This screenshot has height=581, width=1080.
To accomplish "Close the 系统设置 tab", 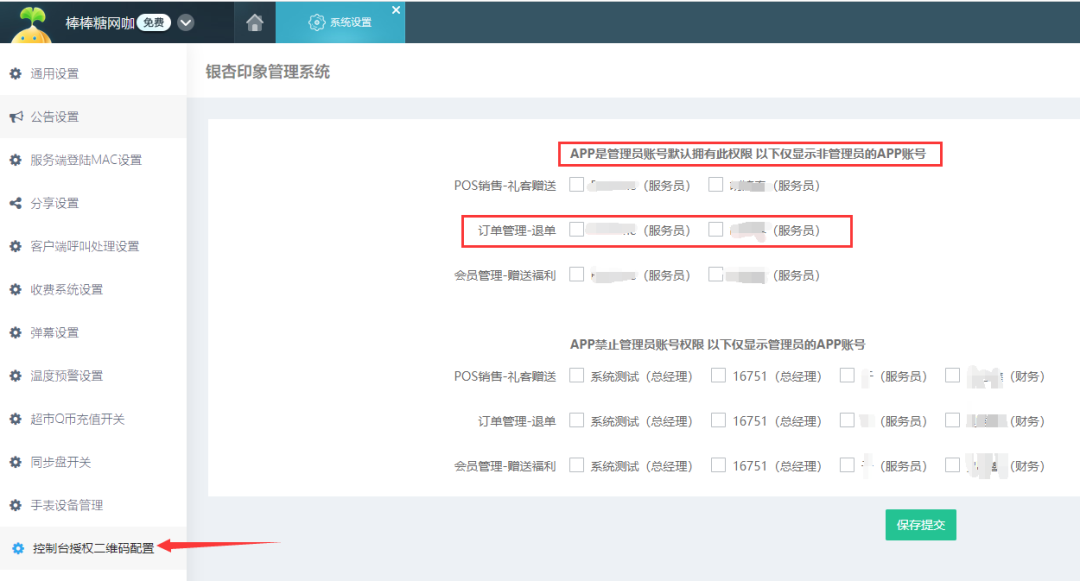I will click(395, 10).
